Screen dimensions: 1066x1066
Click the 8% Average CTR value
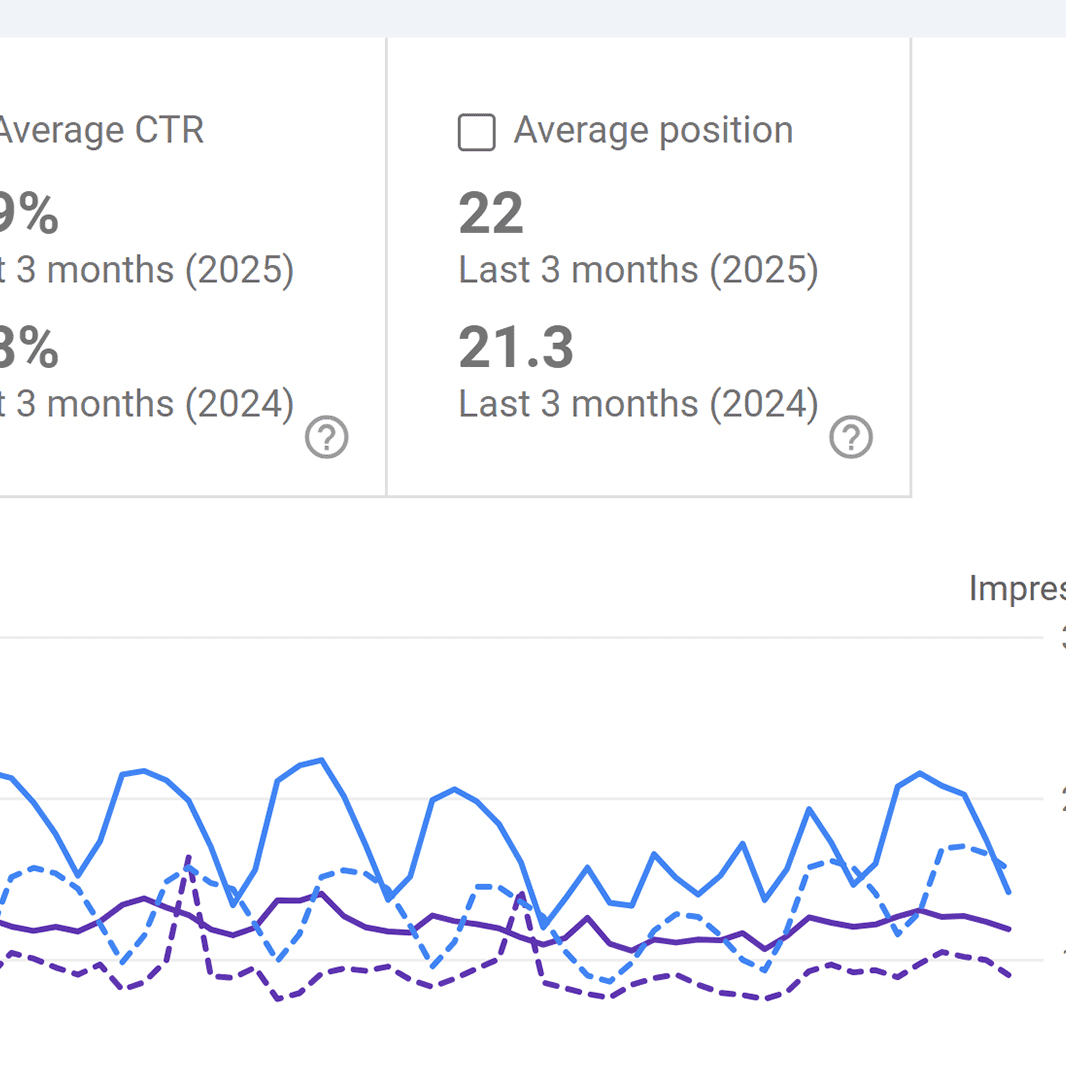click(x=28, y=348)
